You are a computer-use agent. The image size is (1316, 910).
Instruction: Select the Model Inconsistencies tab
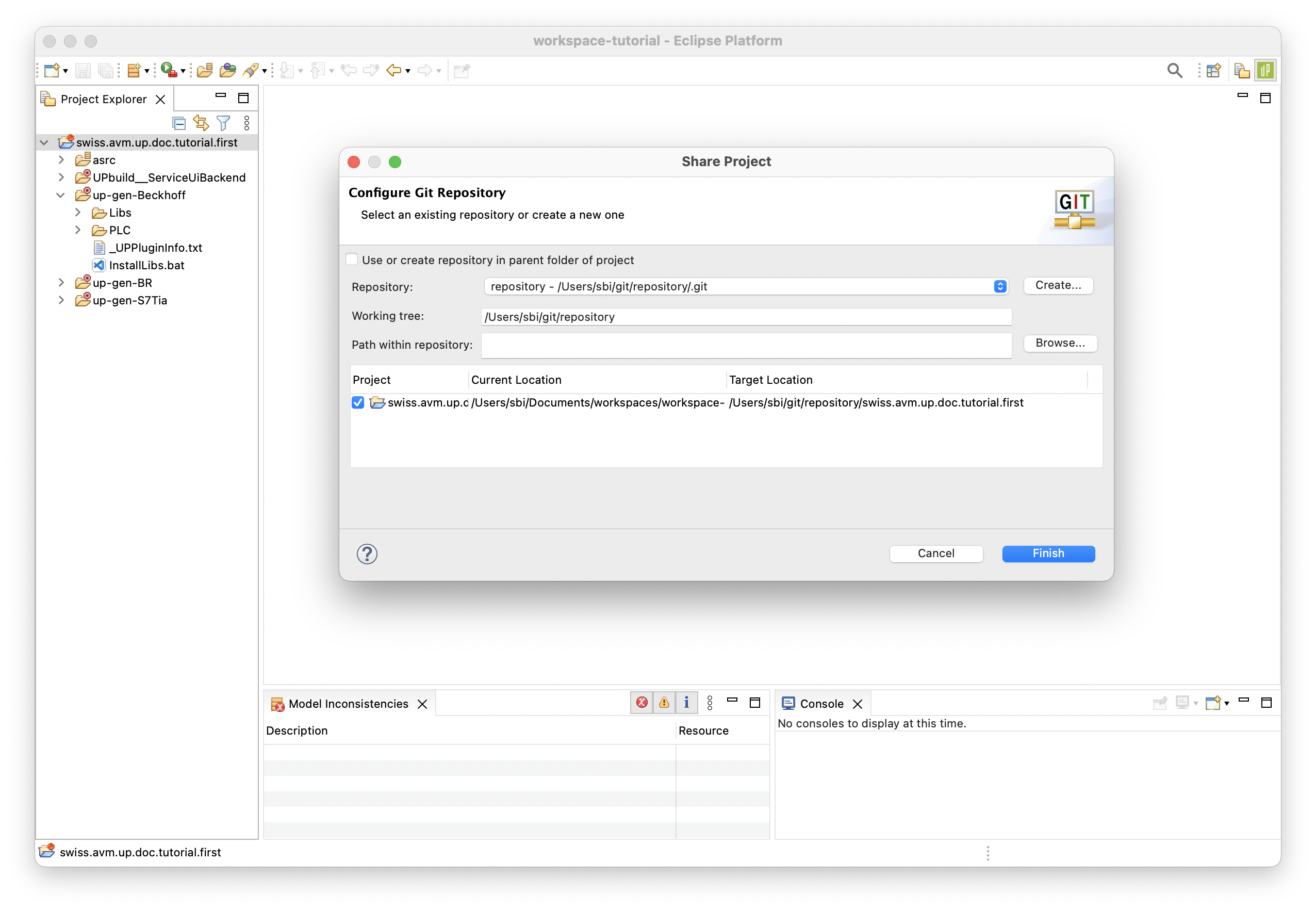coord(348,704)
